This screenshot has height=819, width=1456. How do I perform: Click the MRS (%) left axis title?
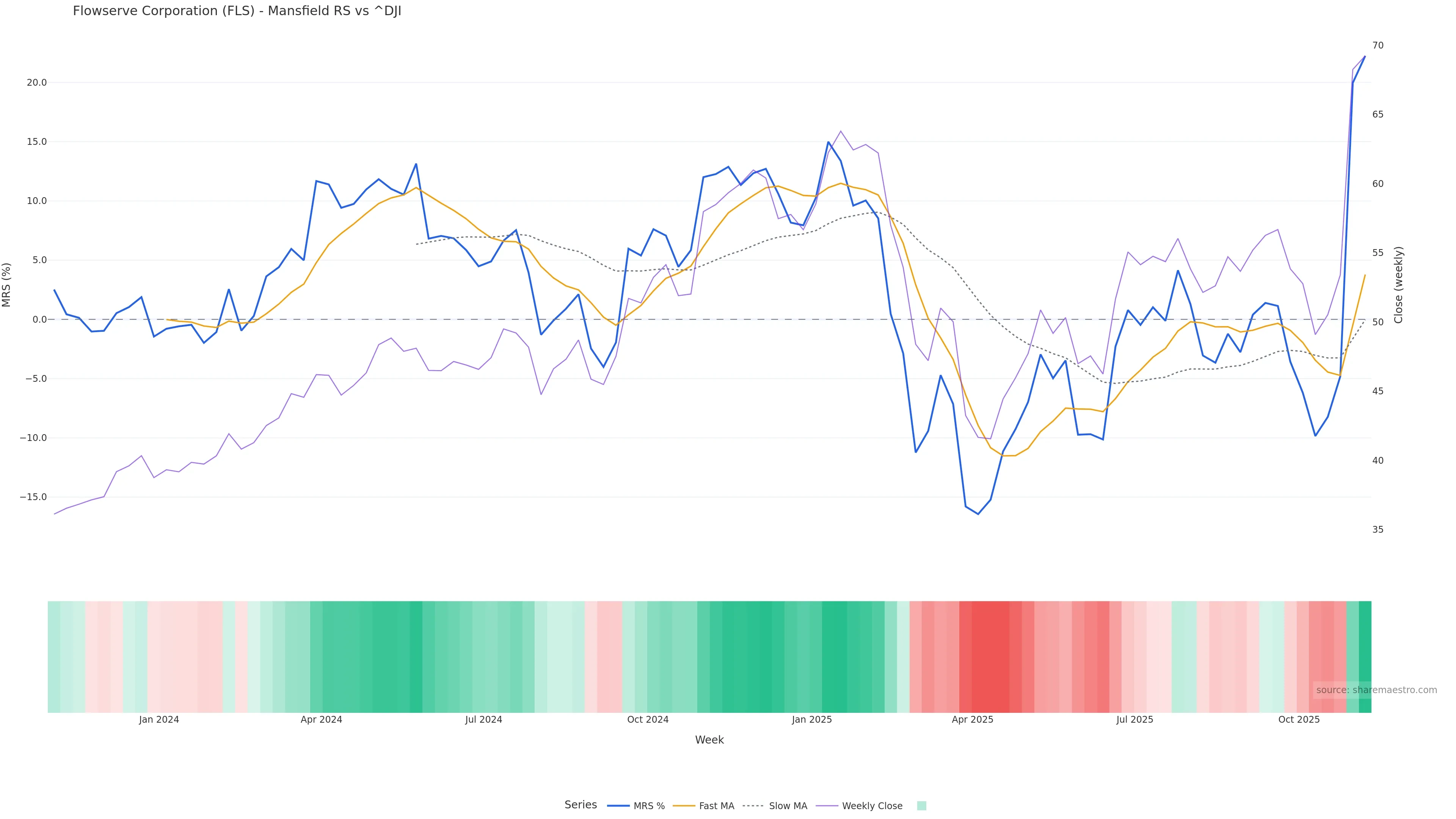tap(7, 285)
